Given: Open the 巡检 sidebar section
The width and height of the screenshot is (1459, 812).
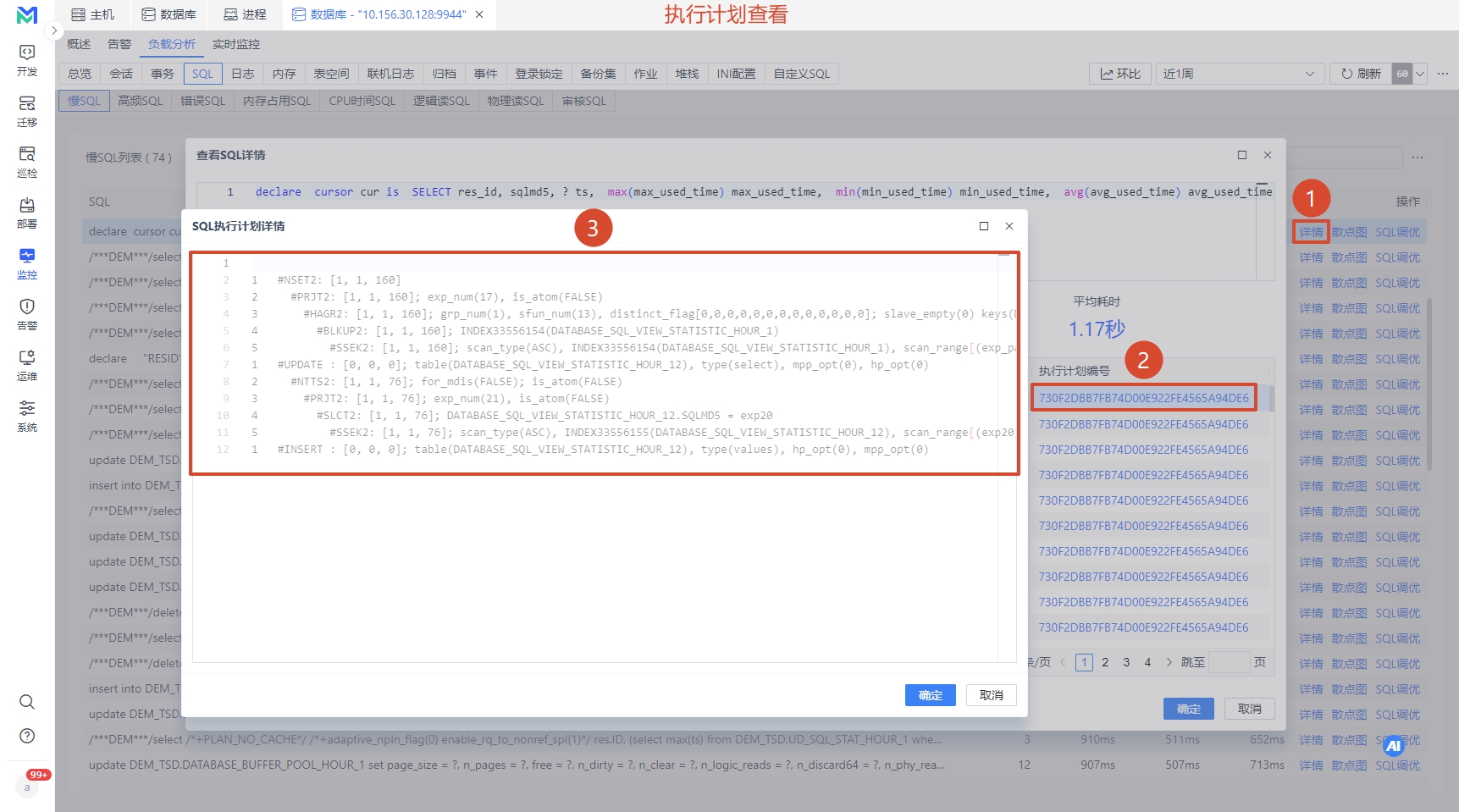Looking at the screenshot, I should (x=27, y=162).
